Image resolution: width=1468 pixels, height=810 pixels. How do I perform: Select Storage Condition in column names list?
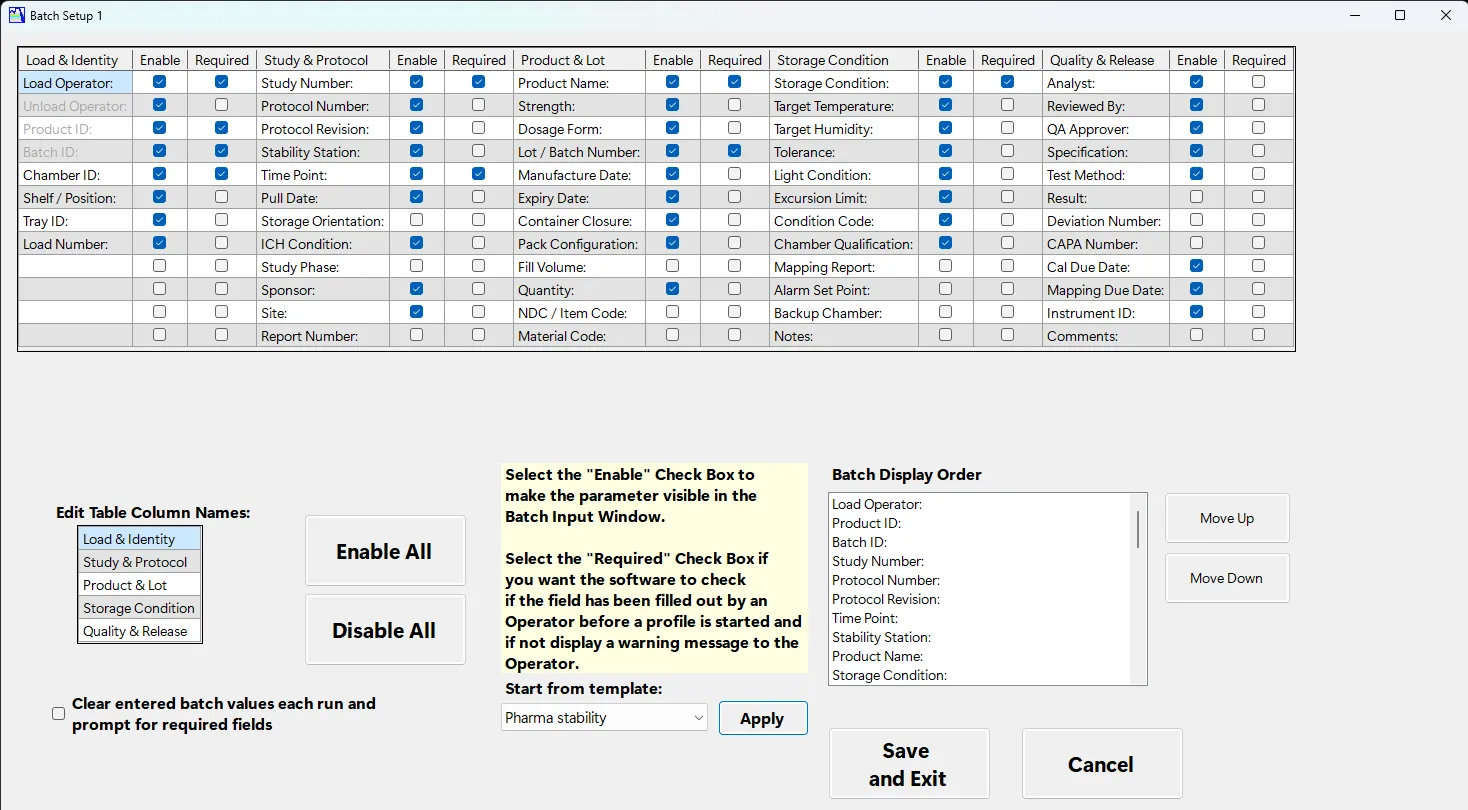click(x=140, y=608)
